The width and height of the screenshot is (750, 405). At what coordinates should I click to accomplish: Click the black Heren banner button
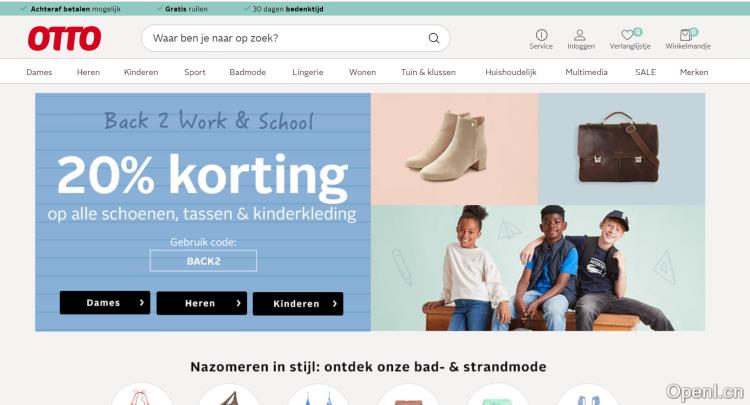click(x=202, y=303)
